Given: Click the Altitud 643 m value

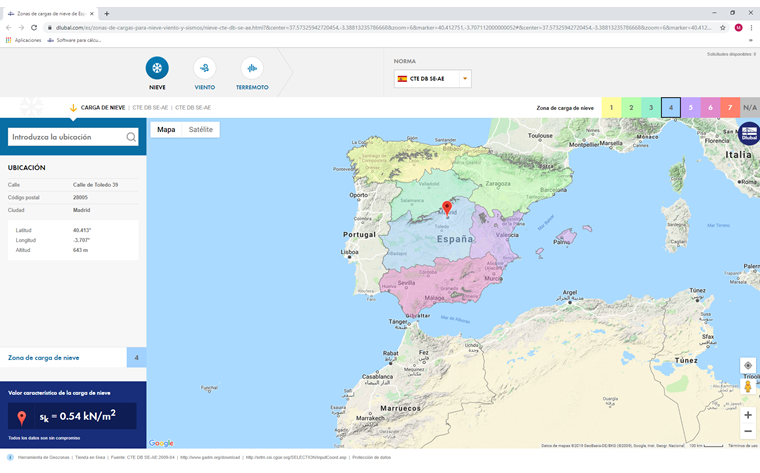Looking at the screenshot, I should (80, 250).
